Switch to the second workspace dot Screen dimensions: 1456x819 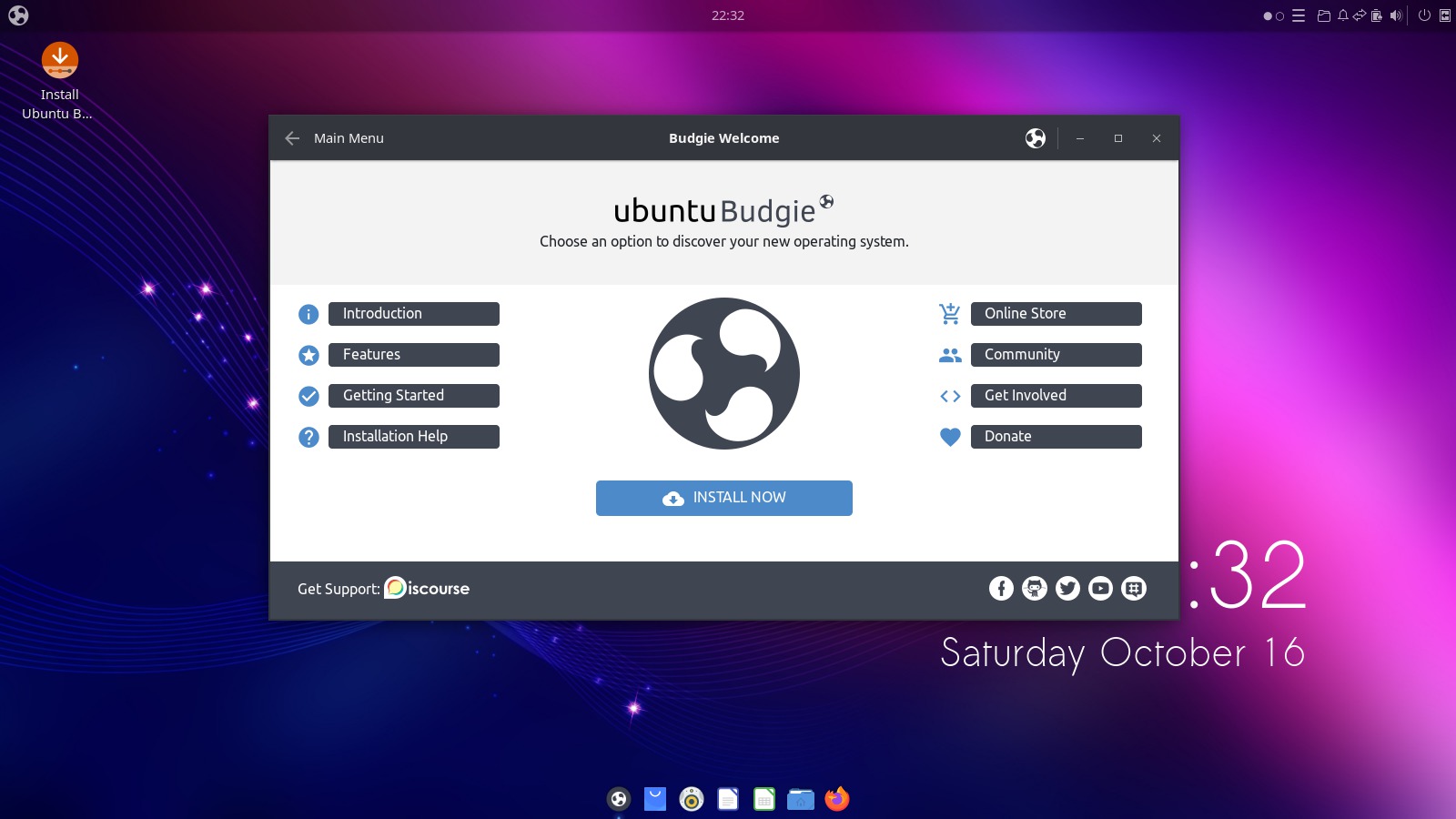pos(1279,16)
